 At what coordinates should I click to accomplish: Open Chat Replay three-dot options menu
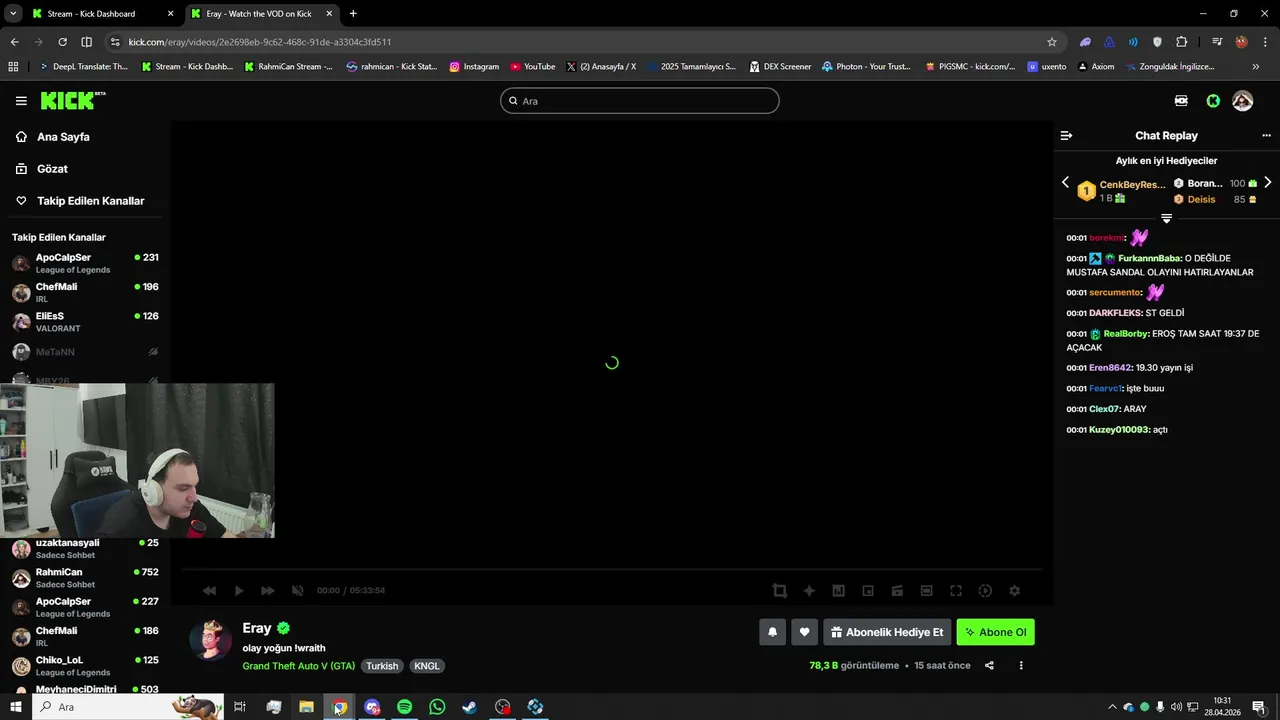(x=1266, y=135)
